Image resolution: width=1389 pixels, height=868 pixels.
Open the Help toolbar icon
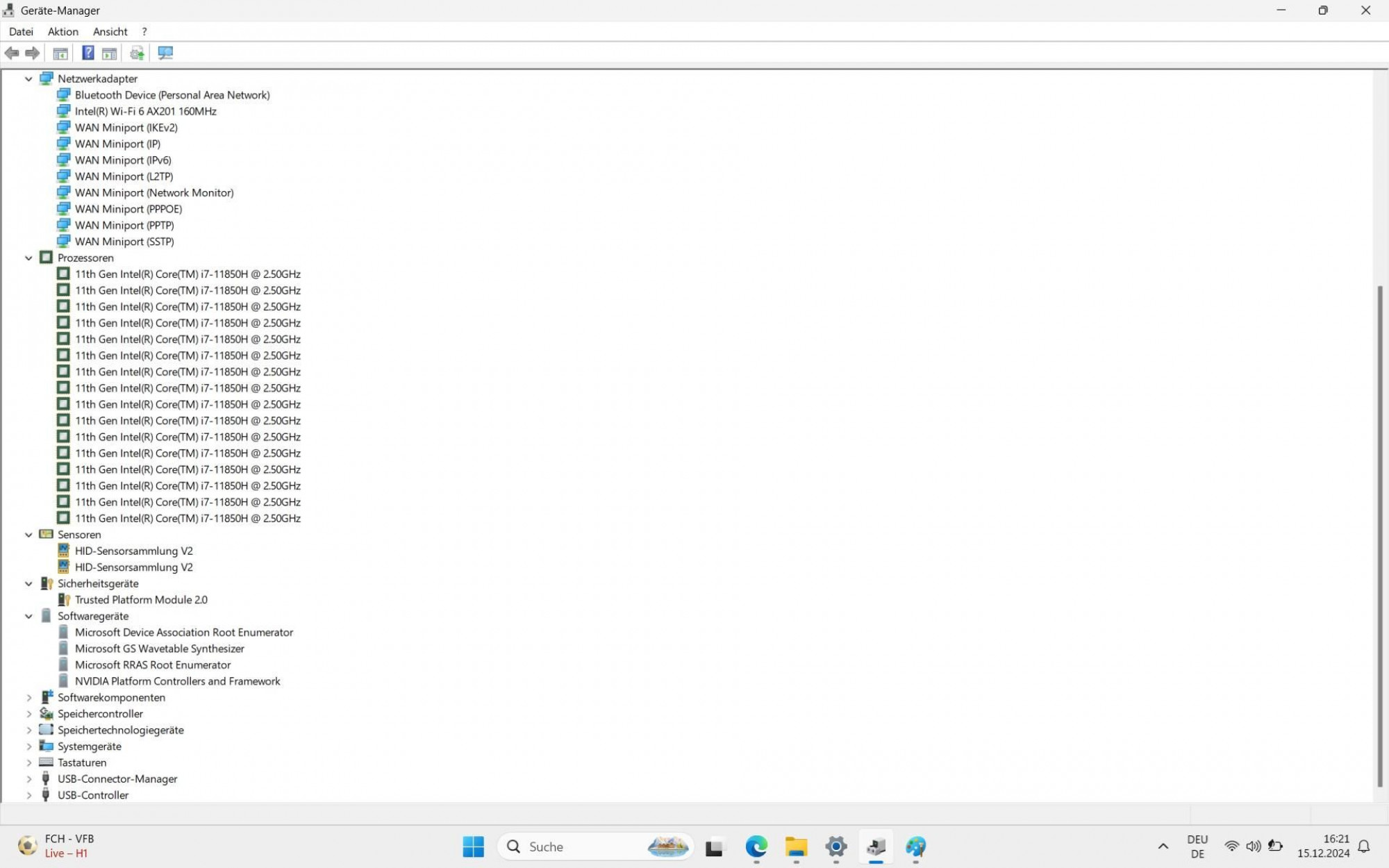click(88, 53)
